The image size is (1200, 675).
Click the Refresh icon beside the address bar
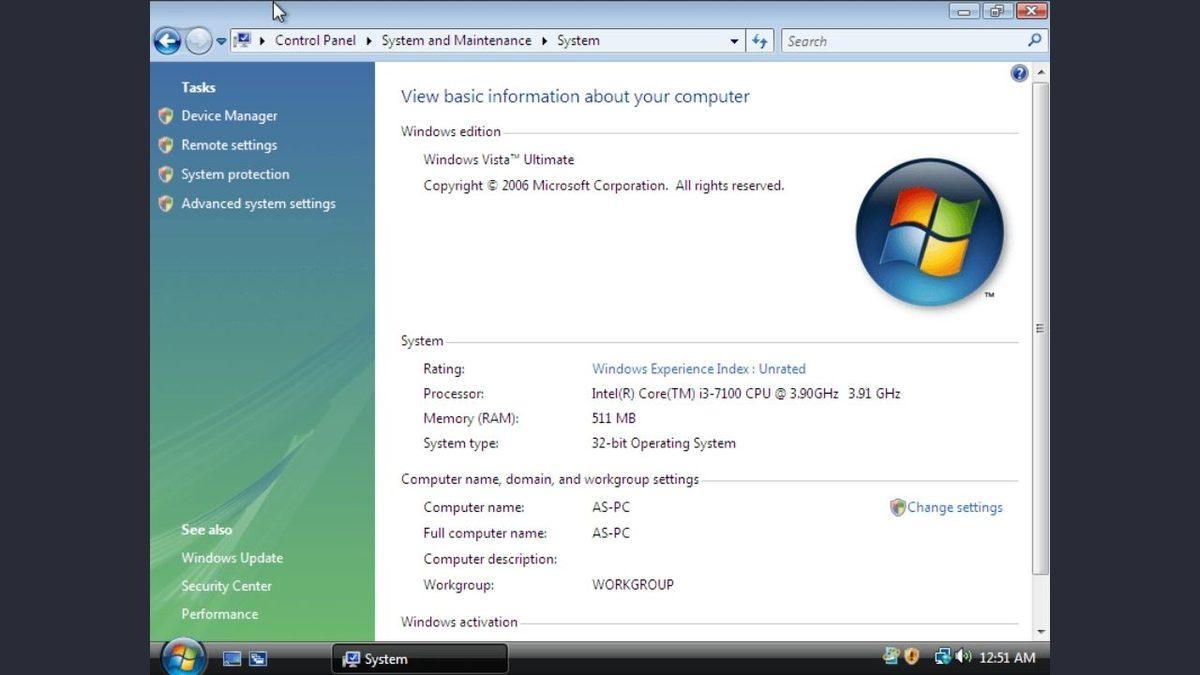760,41
